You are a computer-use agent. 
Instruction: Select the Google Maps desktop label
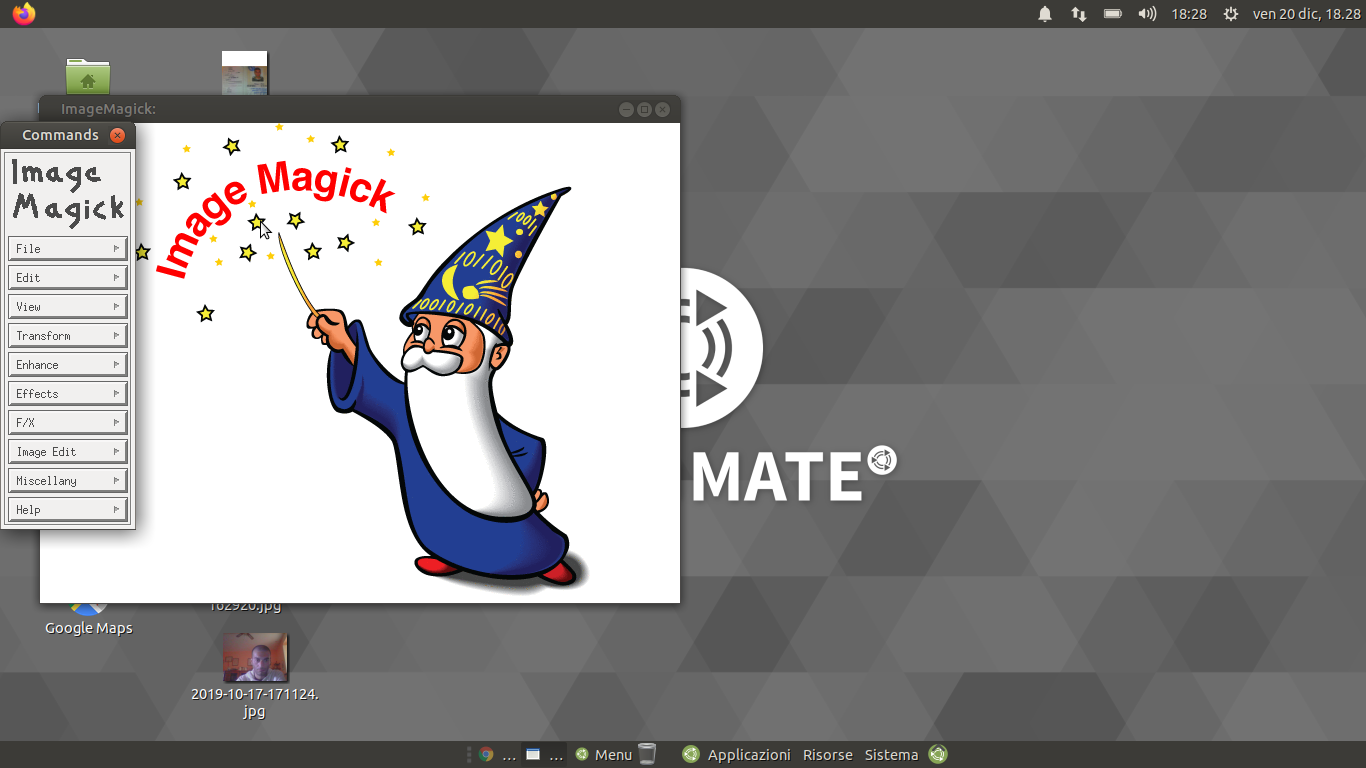point(89,628)
